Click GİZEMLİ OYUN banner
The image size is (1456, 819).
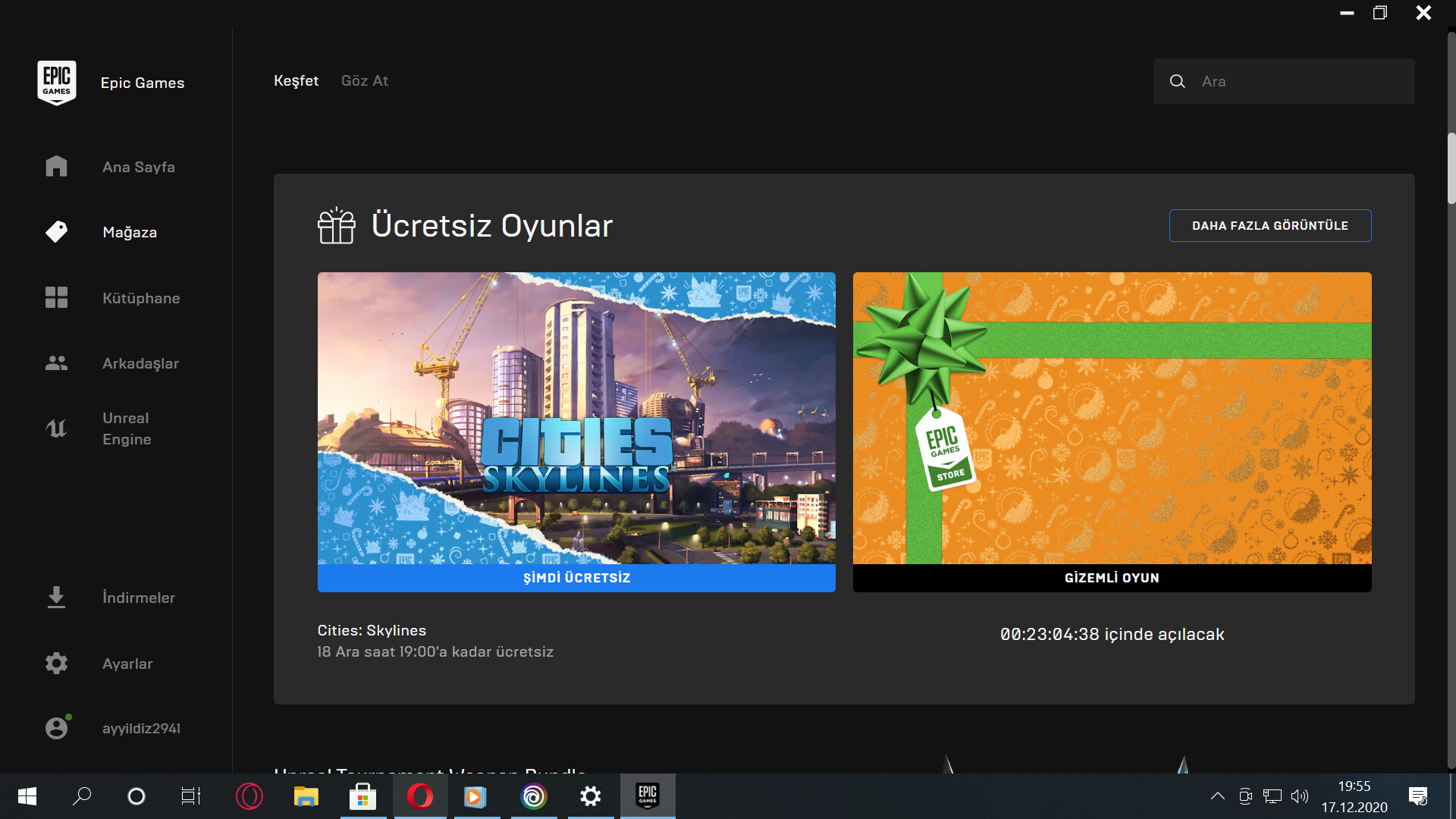coord(1112,578)
